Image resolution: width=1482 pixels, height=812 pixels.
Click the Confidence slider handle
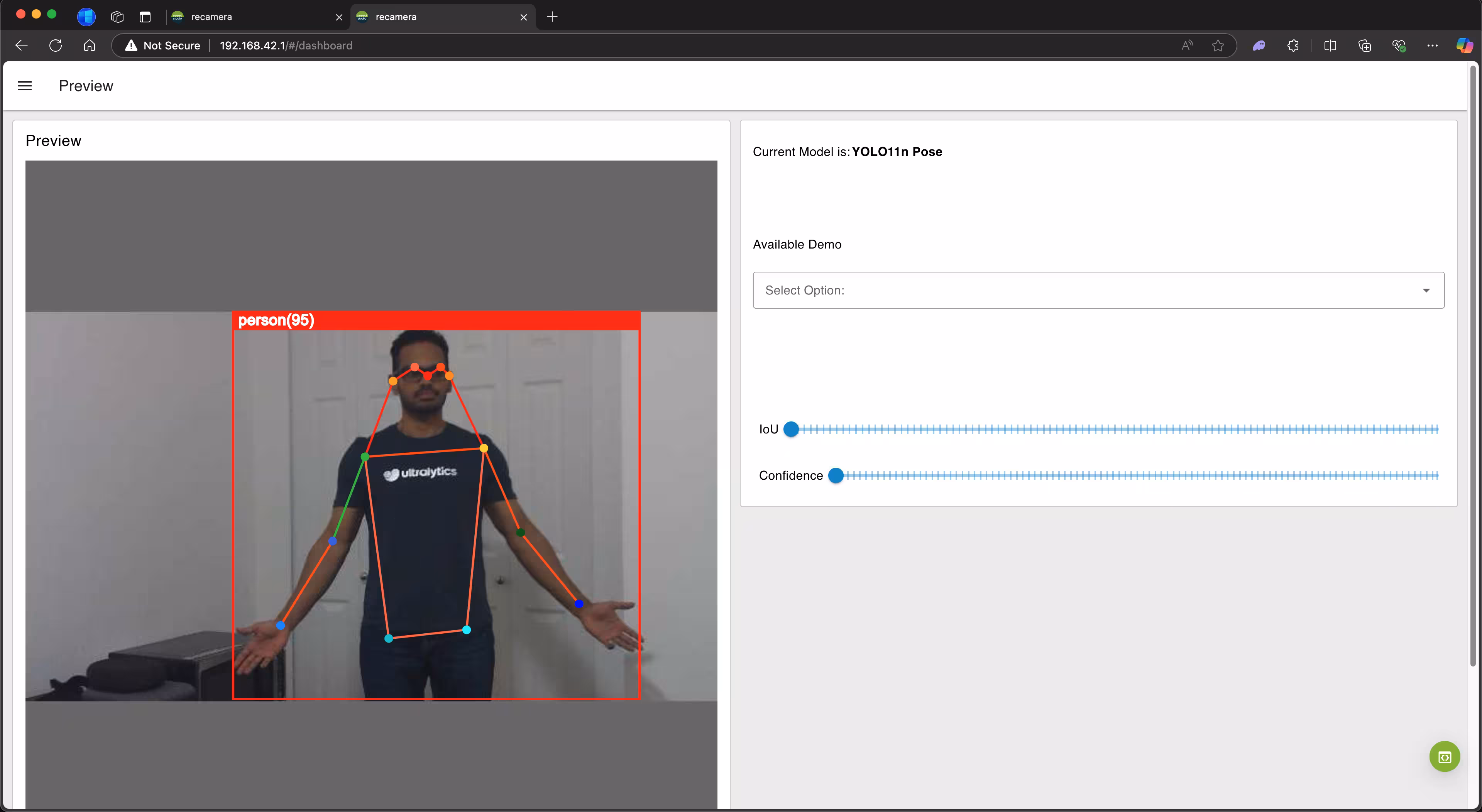pos(835,475)
